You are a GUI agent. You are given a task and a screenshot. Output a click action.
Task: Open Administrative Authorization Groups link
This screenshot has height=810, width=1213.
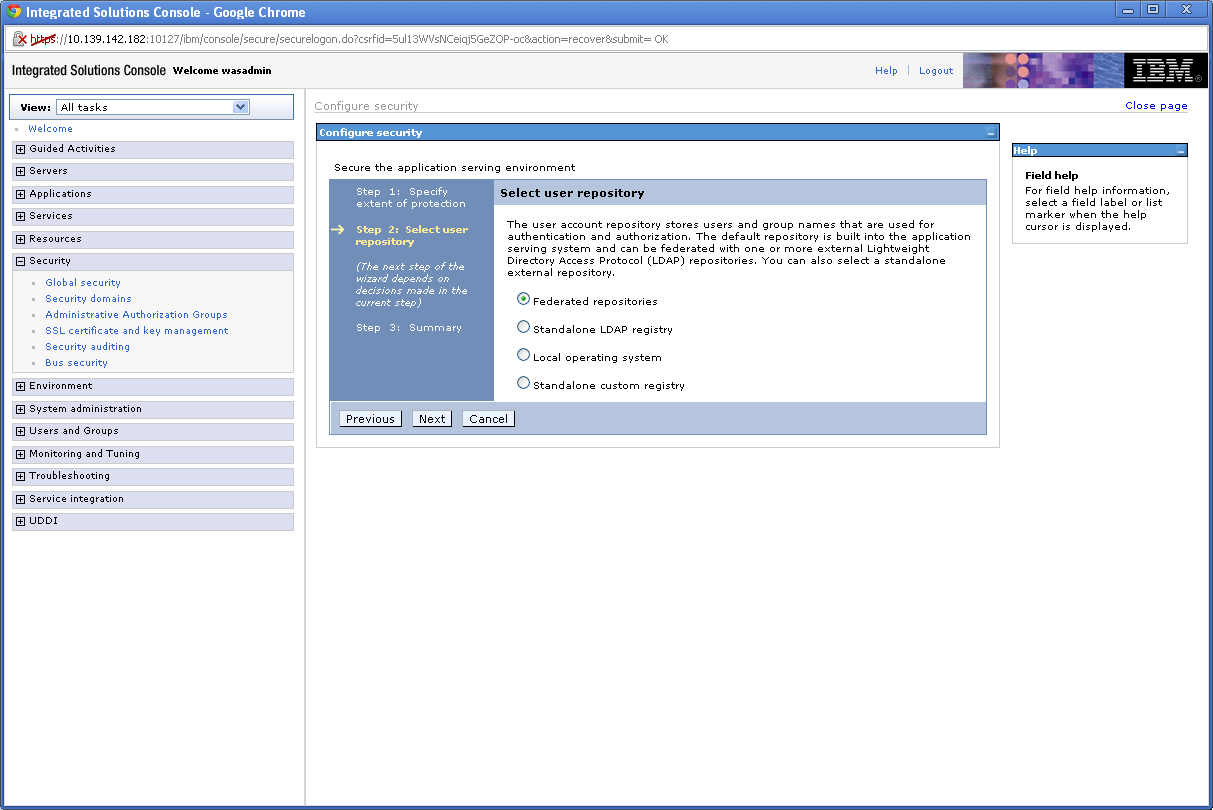136,315
